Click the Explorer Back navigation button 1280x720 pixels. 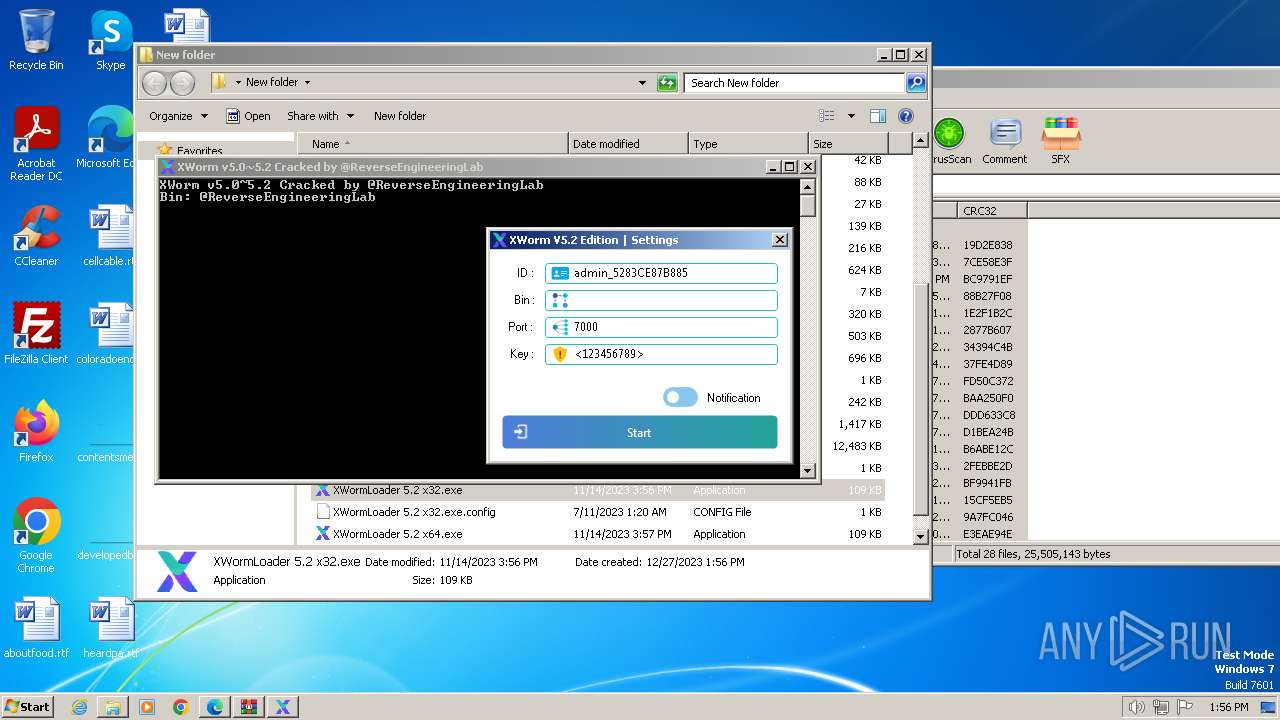tap(154, 83)
